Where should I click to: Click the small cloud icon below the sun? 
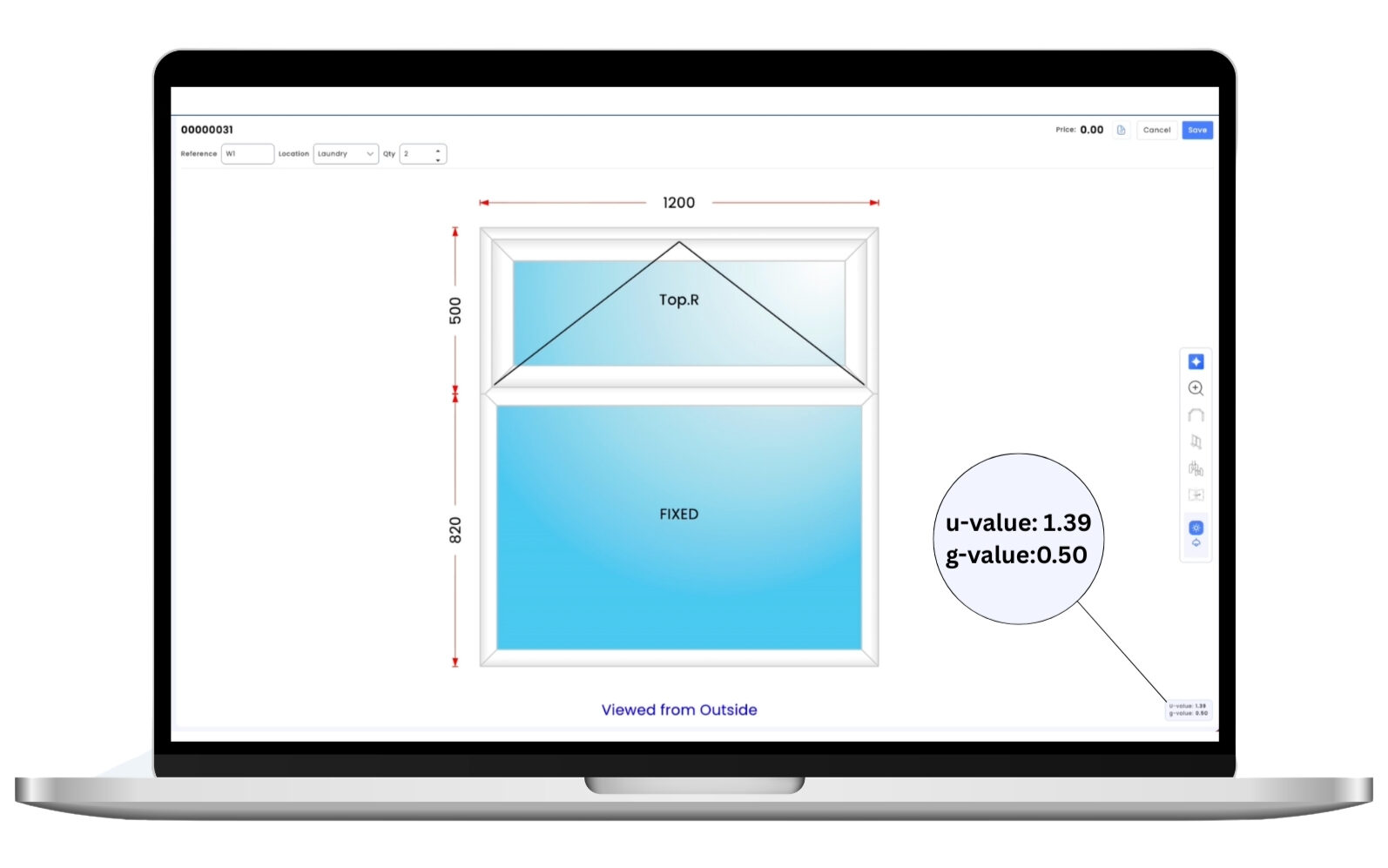1196,543
